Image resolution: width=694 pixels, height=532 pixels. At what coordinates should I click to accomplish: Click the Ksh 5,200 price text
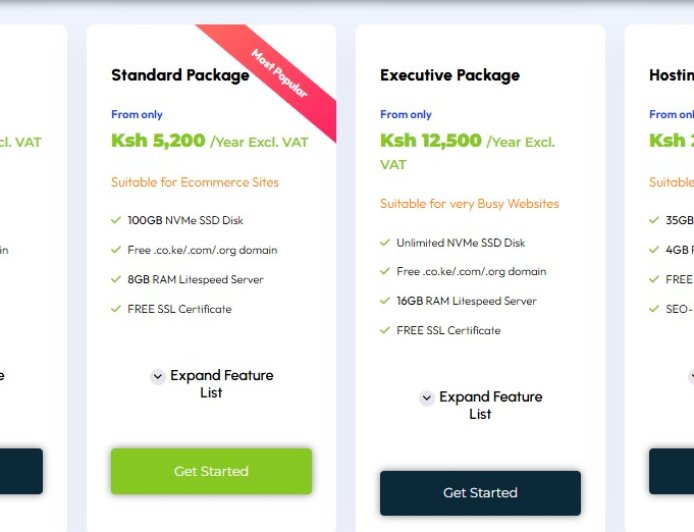(x=158, y=142)
